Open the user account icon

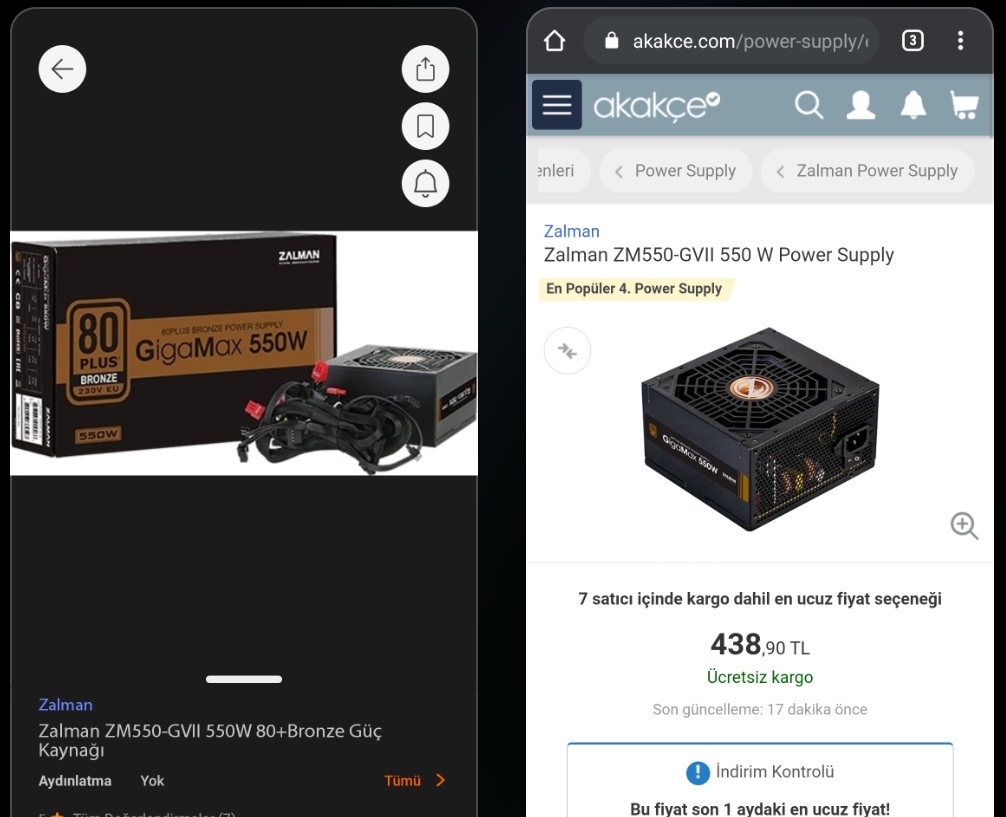[861, 105]
